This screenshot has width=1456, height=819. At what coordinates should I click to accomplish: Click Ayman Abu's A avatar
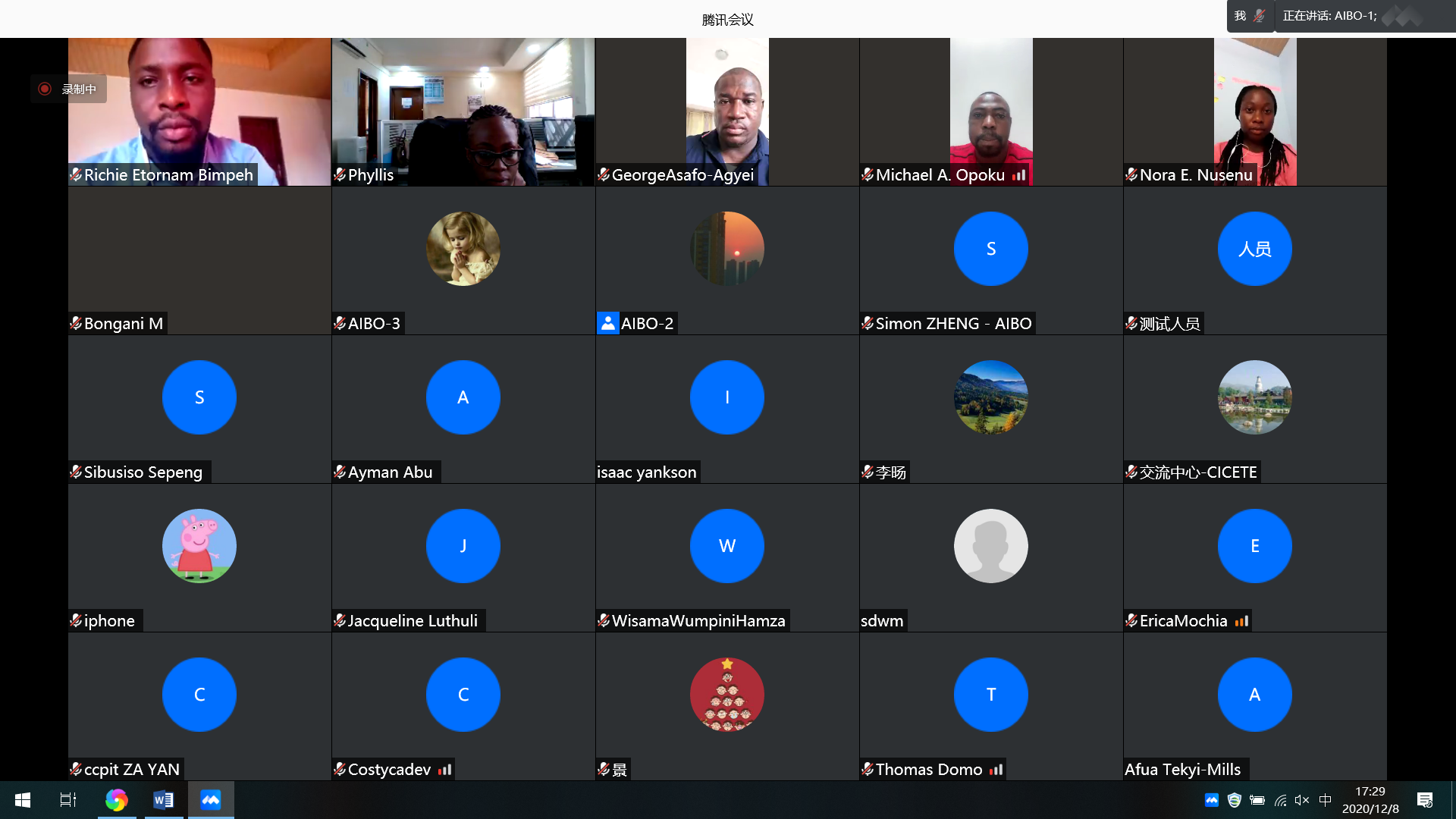click(x=463, y=397)
